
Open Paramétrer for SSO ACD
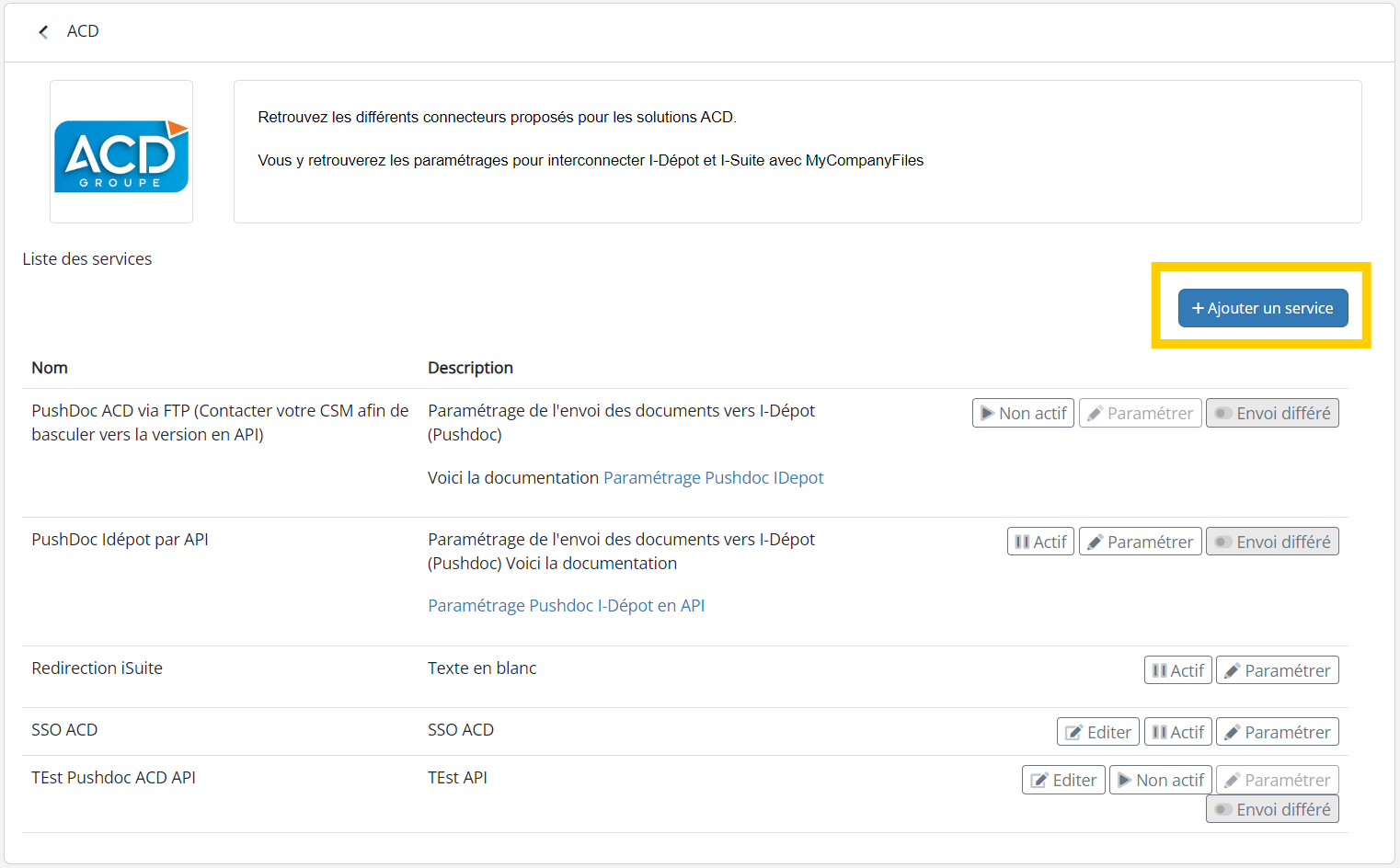coord(1277,733)
